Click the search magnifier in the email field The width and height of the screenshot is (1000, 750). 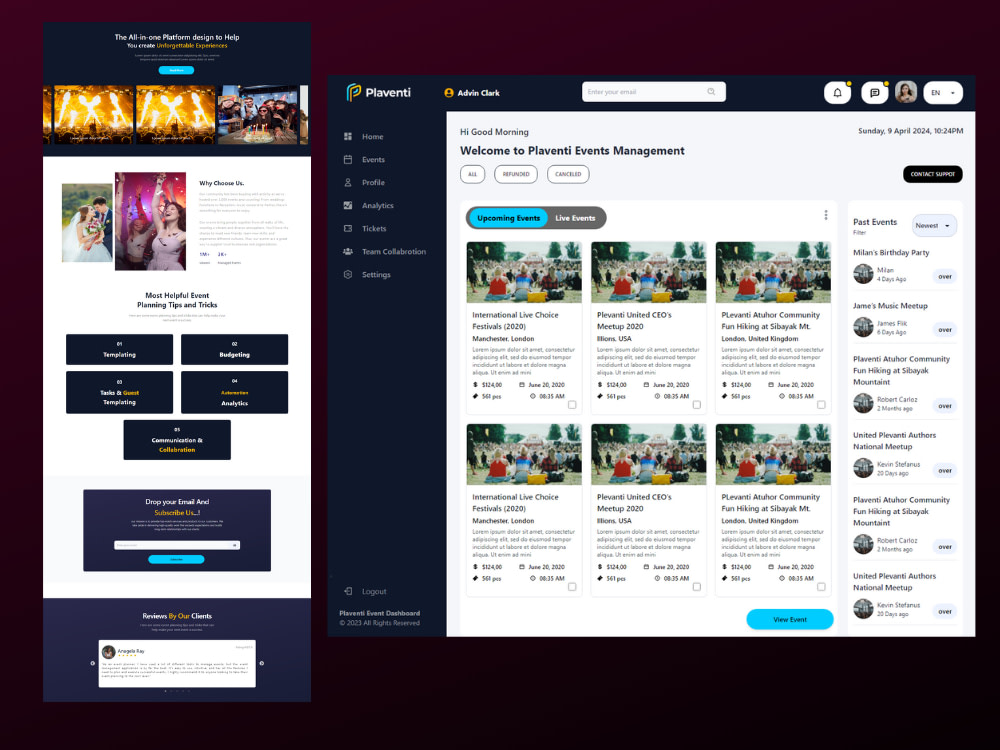711,92
